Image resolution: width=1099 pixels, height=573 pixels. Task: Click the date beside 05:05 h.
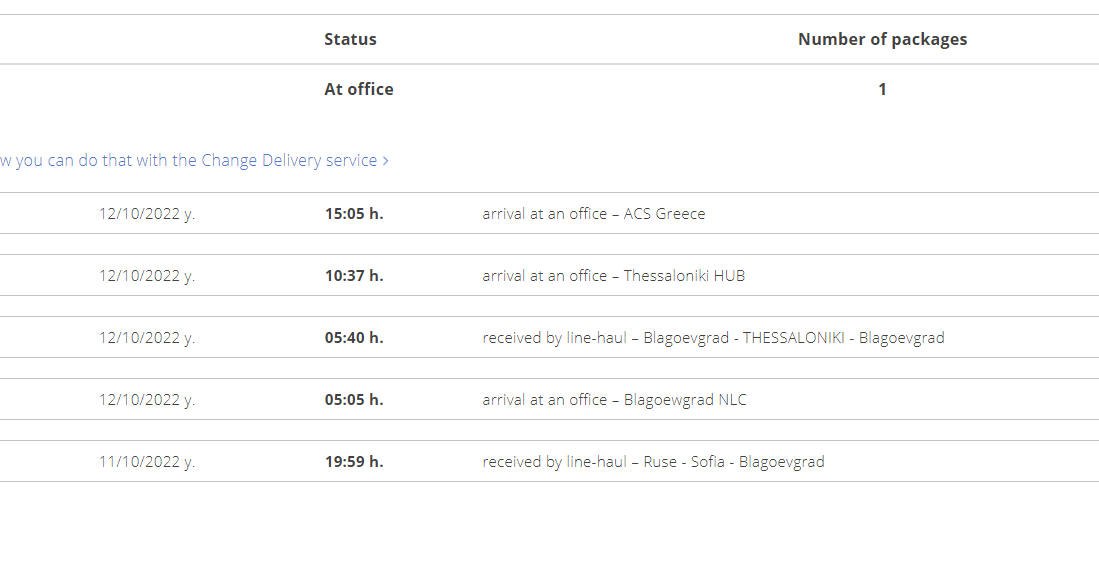coord(146,399)
